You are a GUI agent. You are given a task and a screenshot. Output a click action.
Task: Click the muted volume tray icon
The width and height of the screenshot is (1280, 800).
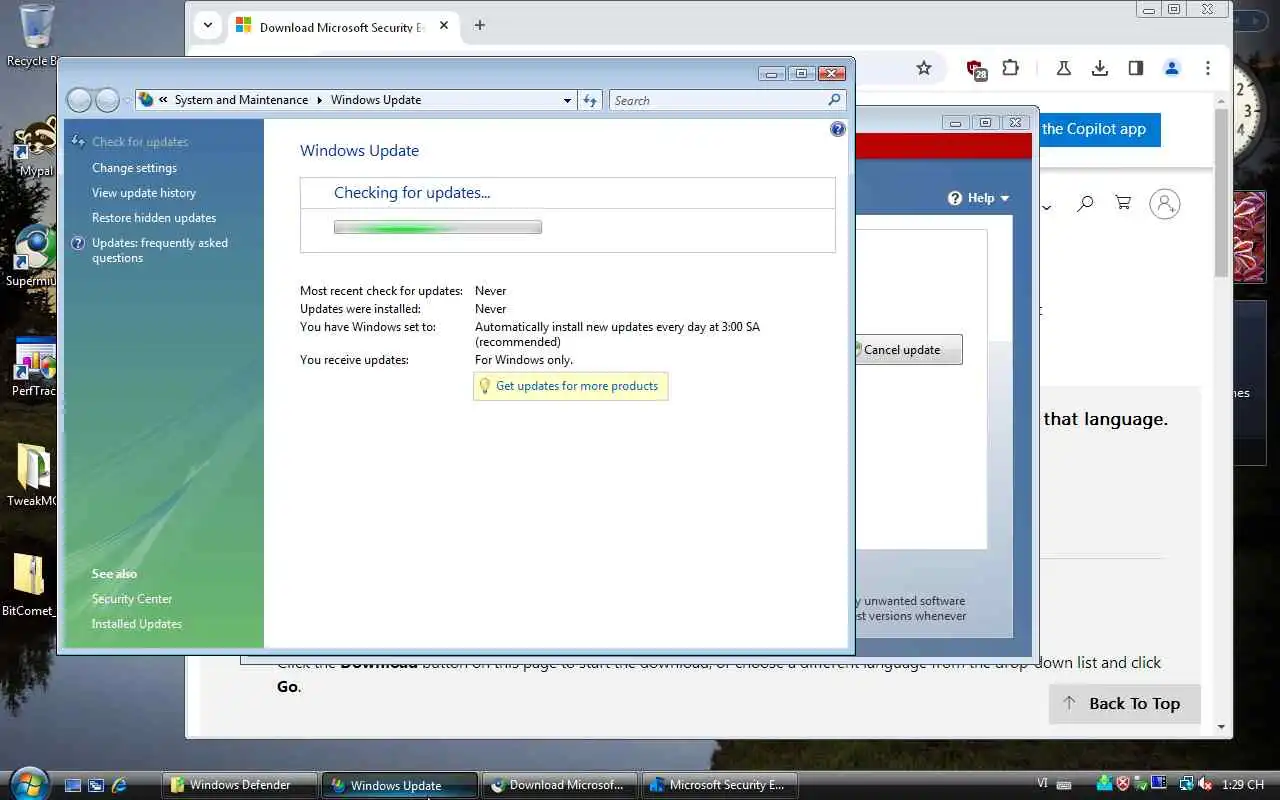(1206, 785)
